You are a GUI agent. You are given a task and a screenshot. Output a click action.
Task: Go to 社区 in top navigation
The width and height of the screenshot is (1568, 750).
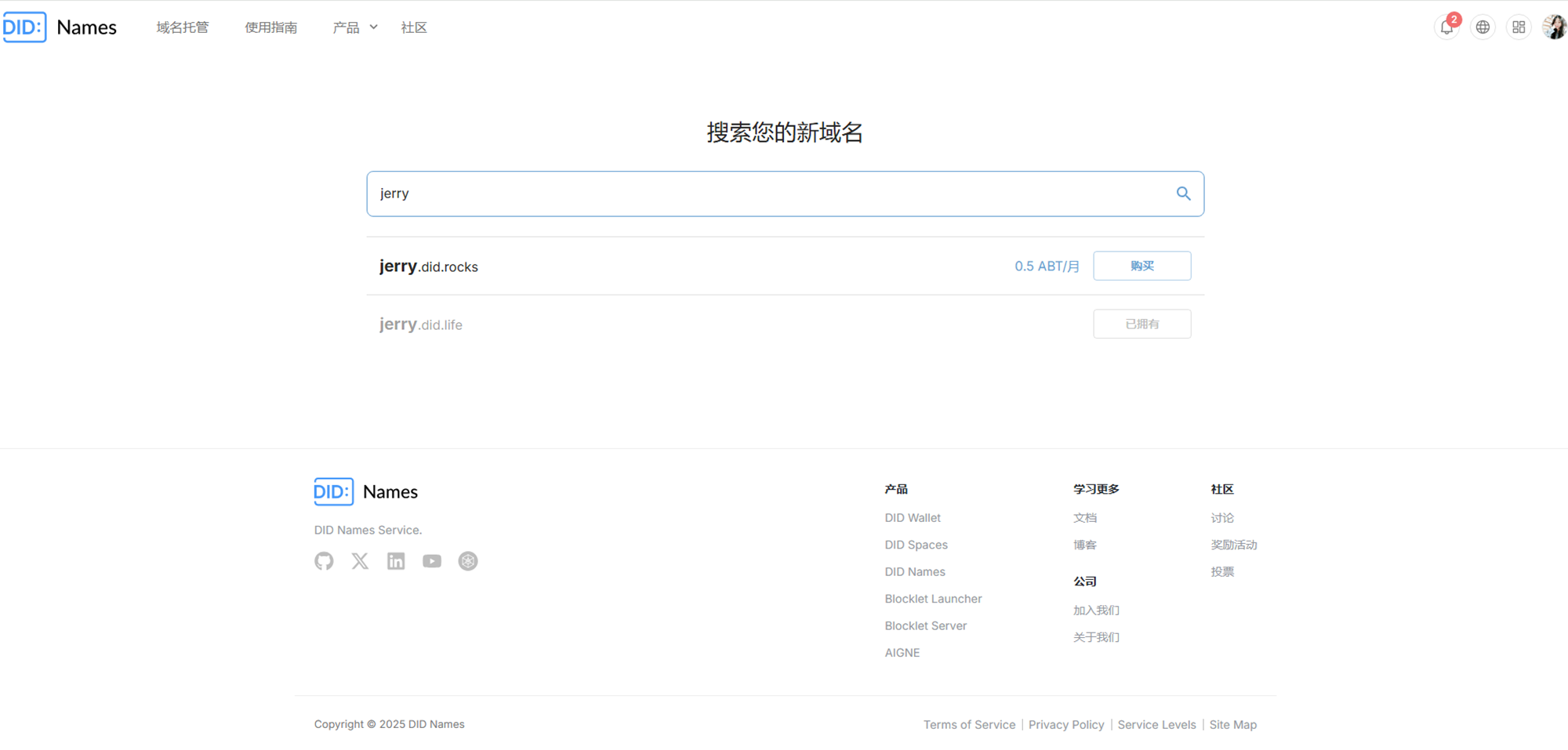pyautogui.click(x=414, y=27)
